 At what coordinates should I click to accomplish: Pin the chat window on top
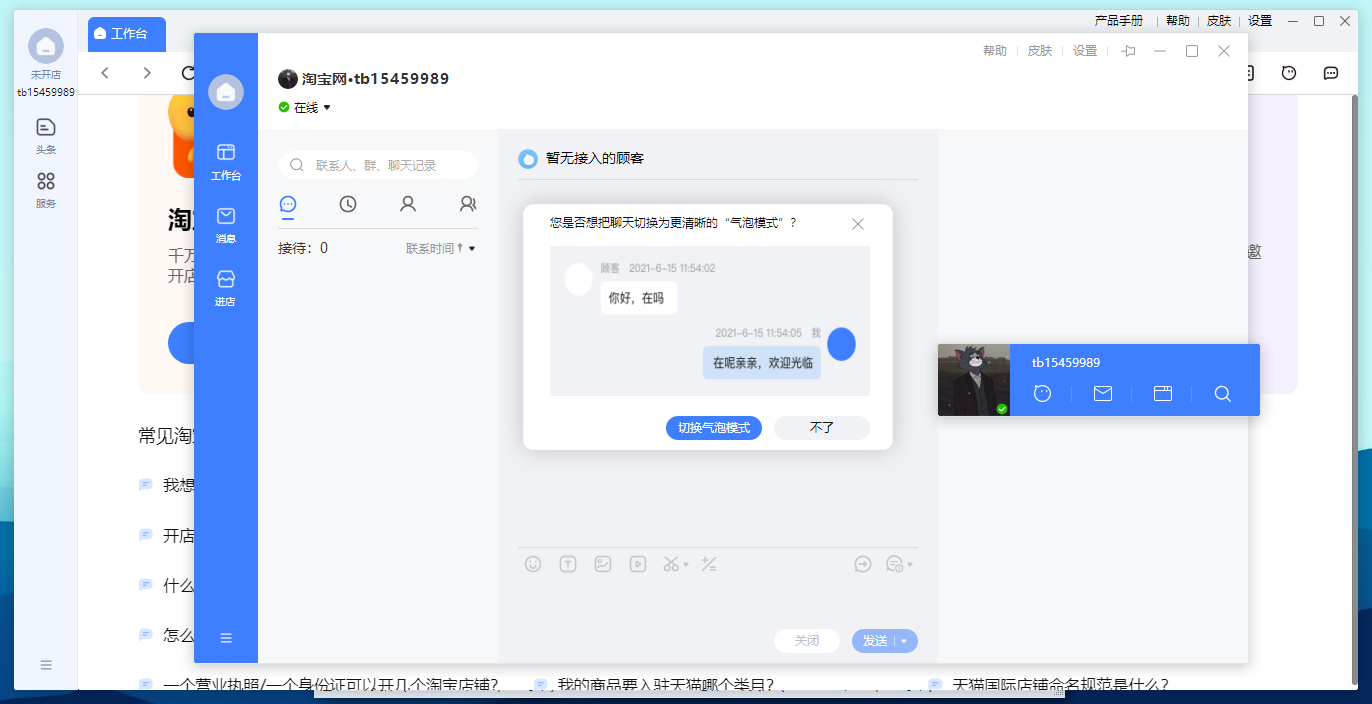point(1129,51)
